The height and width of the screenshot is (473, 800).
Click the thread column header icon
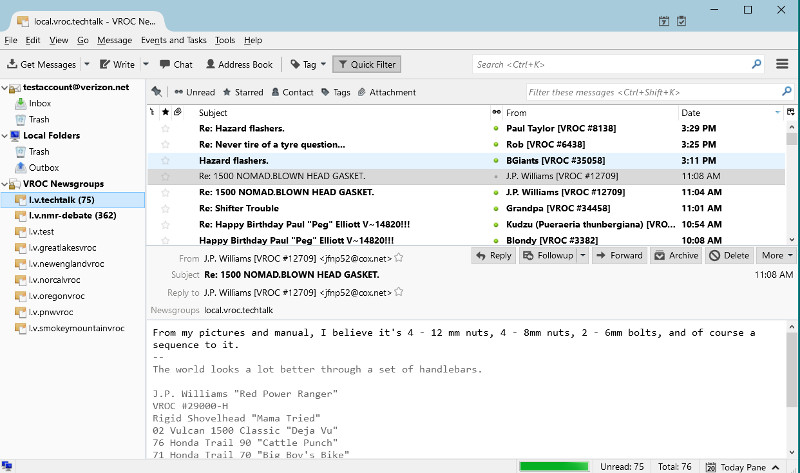pyautogui.click(x=152, y=112)
